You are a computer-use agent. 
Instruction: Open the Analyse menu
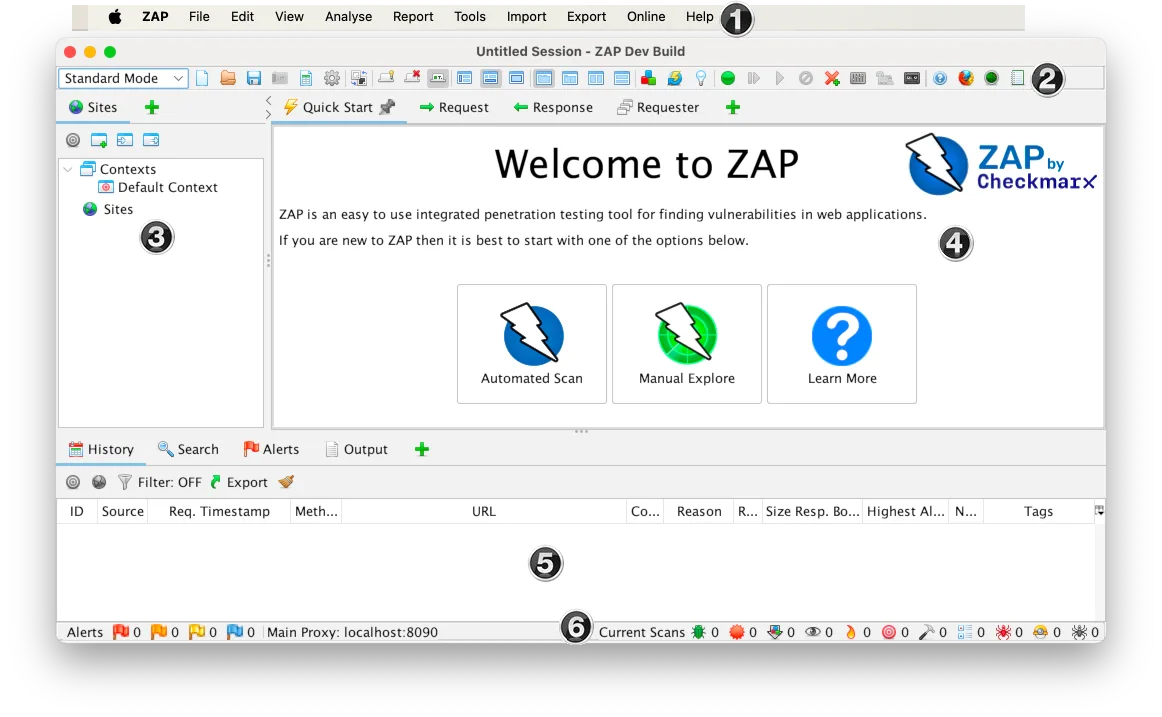tap(348, 16)
